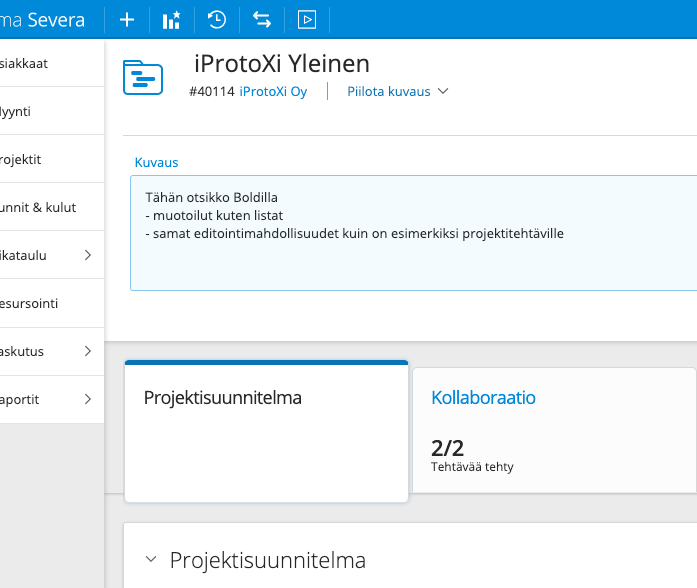Image resolution: width=697 pixels, height=588 pixels.
Task: Click the Projektisuunnitelma section heading
Action: 268,560
